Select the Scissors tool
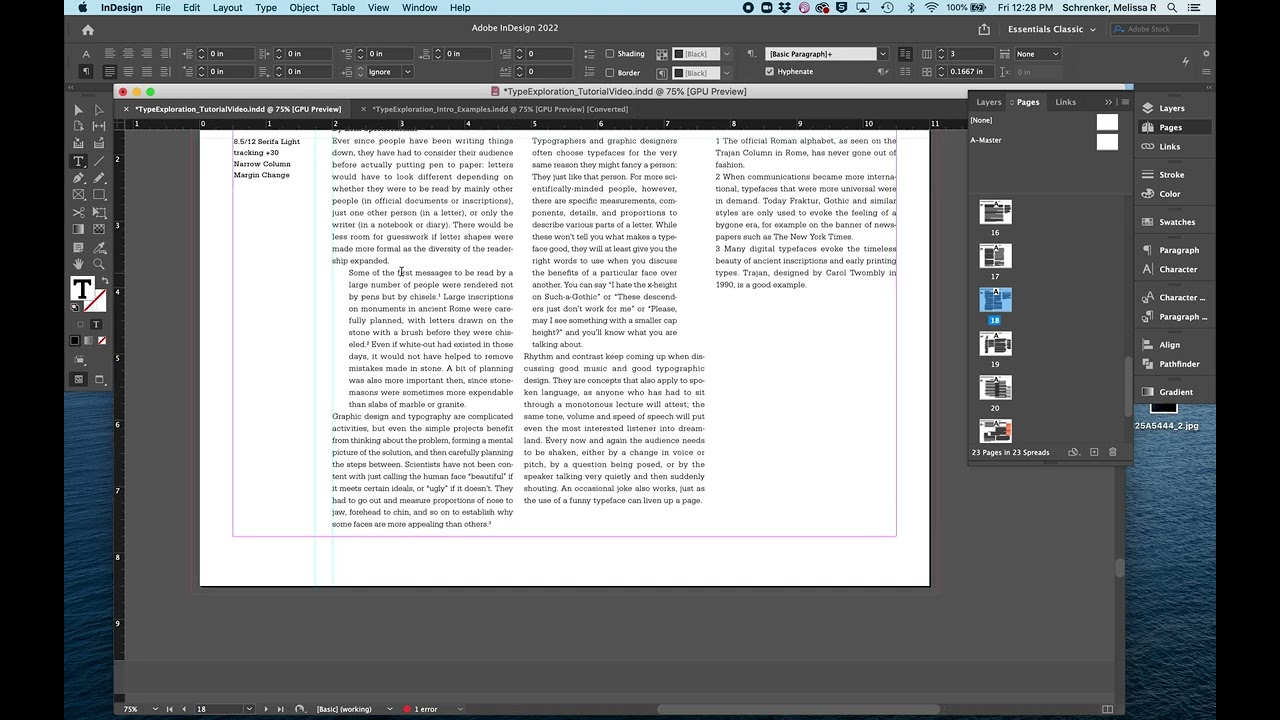This screenshot has height=720, width=1280. point(79,212)
